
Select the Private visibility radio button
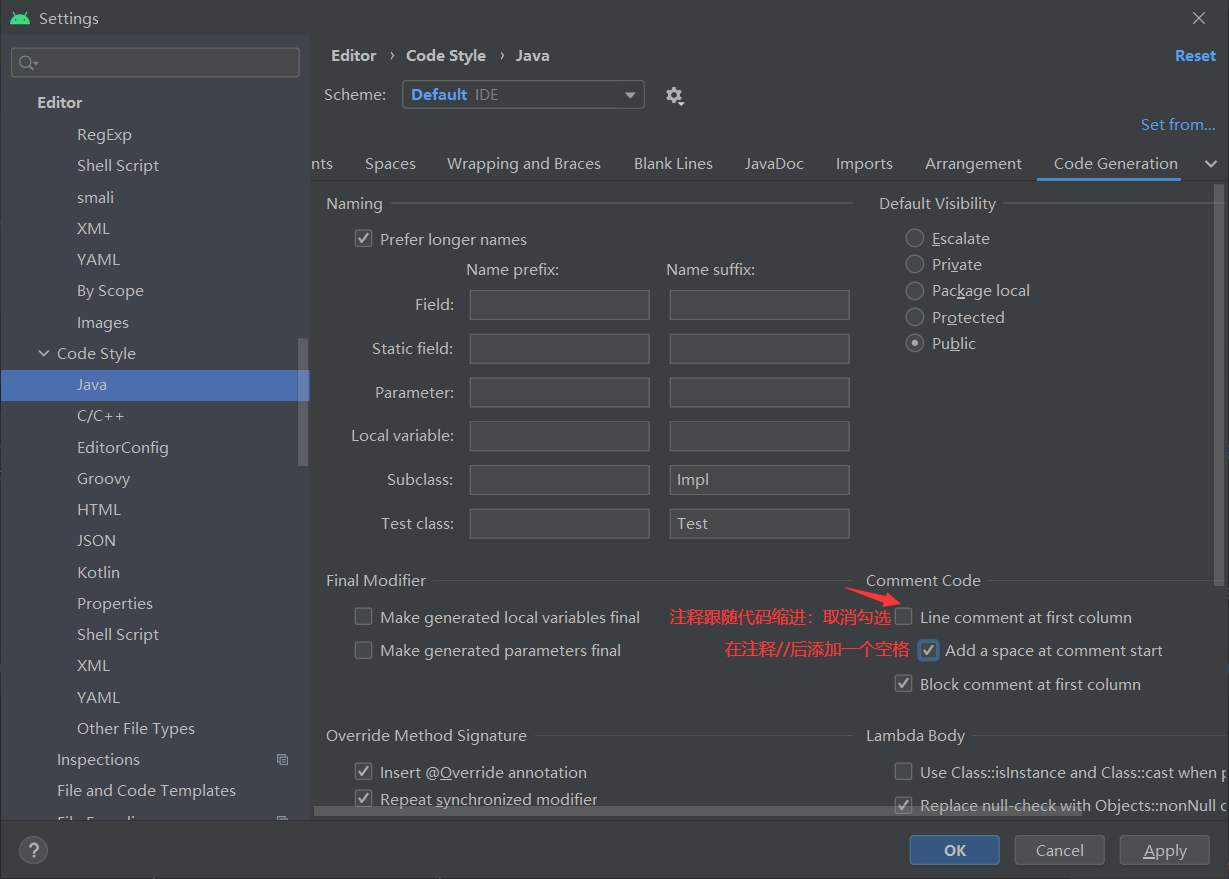point(914,265)
